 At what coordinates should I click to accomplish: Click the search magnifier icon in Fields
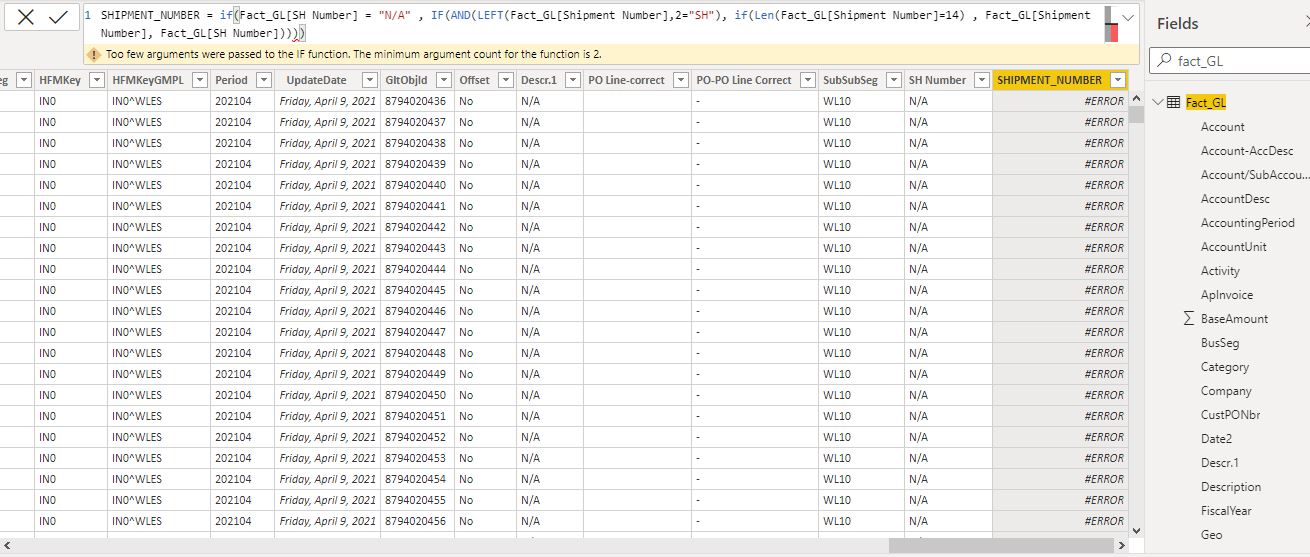point(1165,61)
